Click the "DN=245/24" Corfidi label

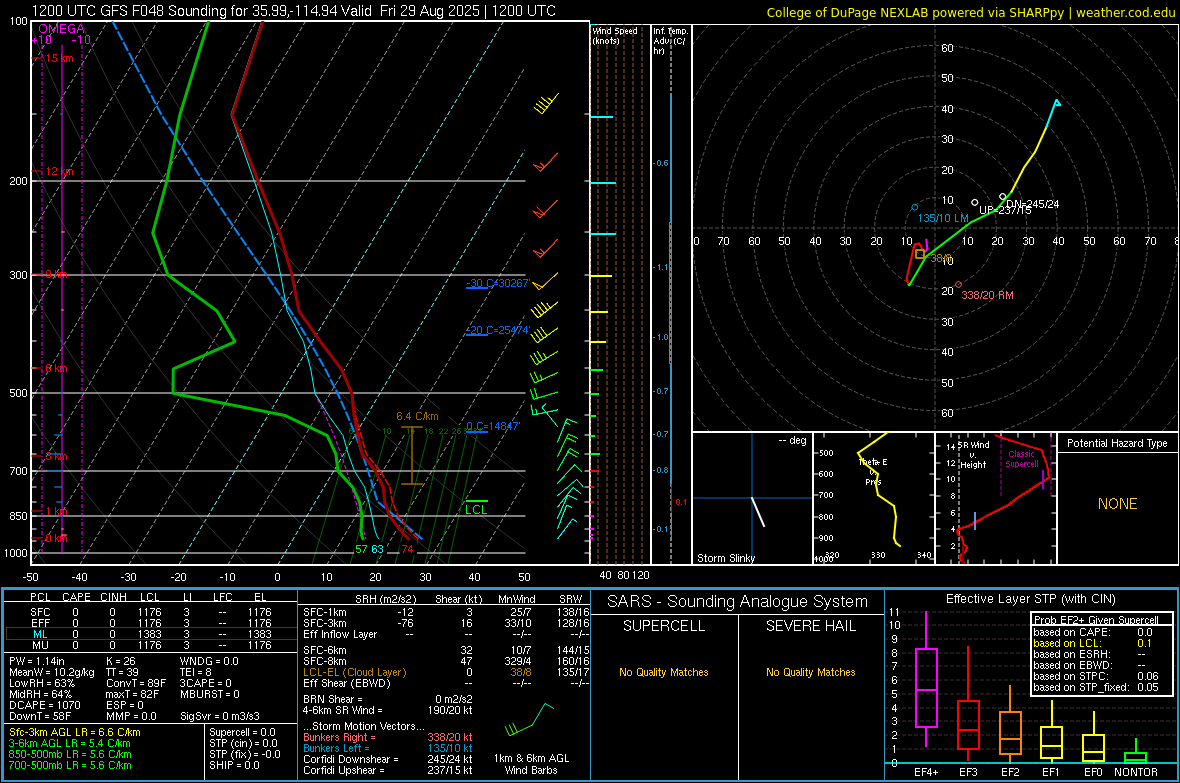coord(1032,204)
